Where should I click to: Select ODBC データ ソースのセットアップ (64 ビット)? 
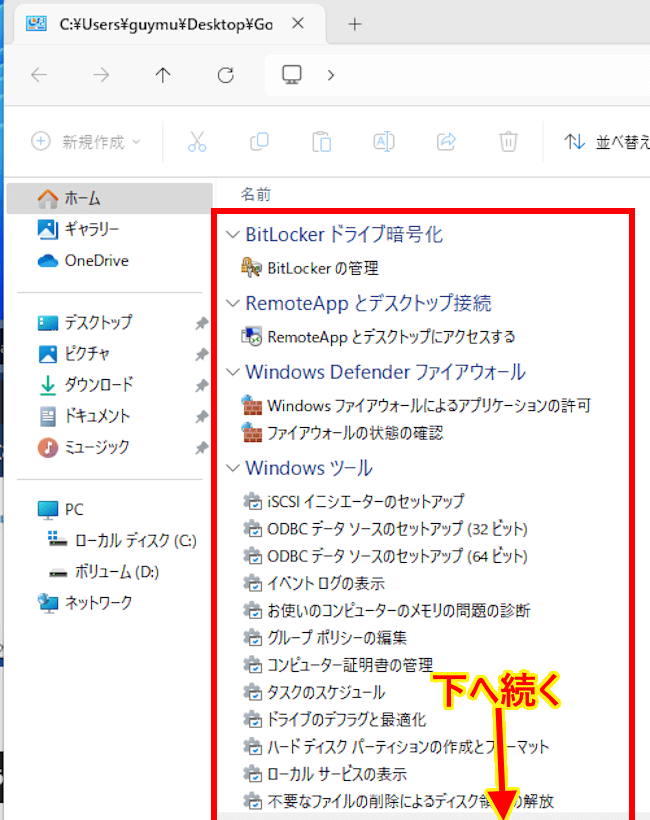tap(386, 556)
